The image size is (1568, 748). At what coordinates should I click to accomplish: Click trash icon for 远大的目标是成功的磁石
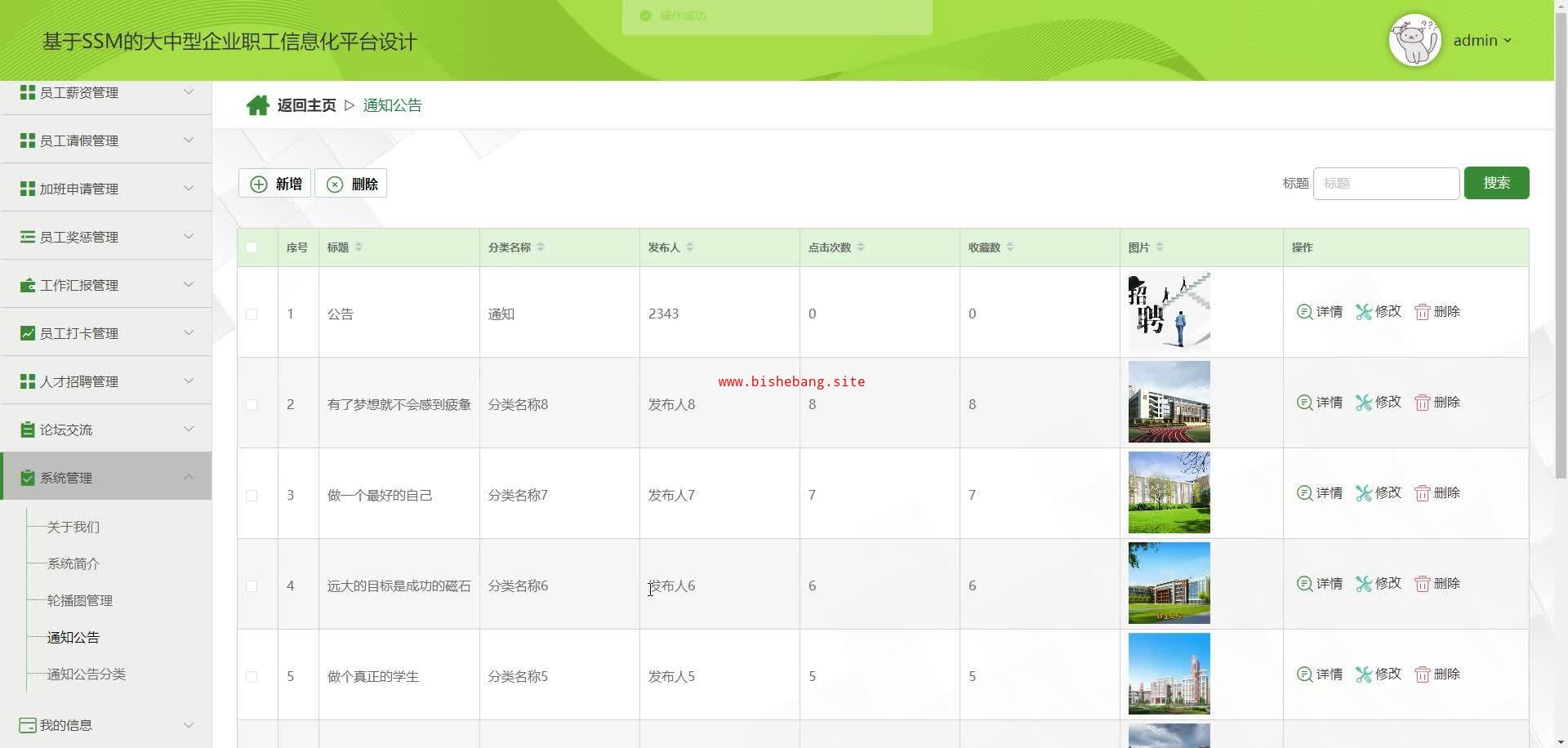[x=1422, y=584]
